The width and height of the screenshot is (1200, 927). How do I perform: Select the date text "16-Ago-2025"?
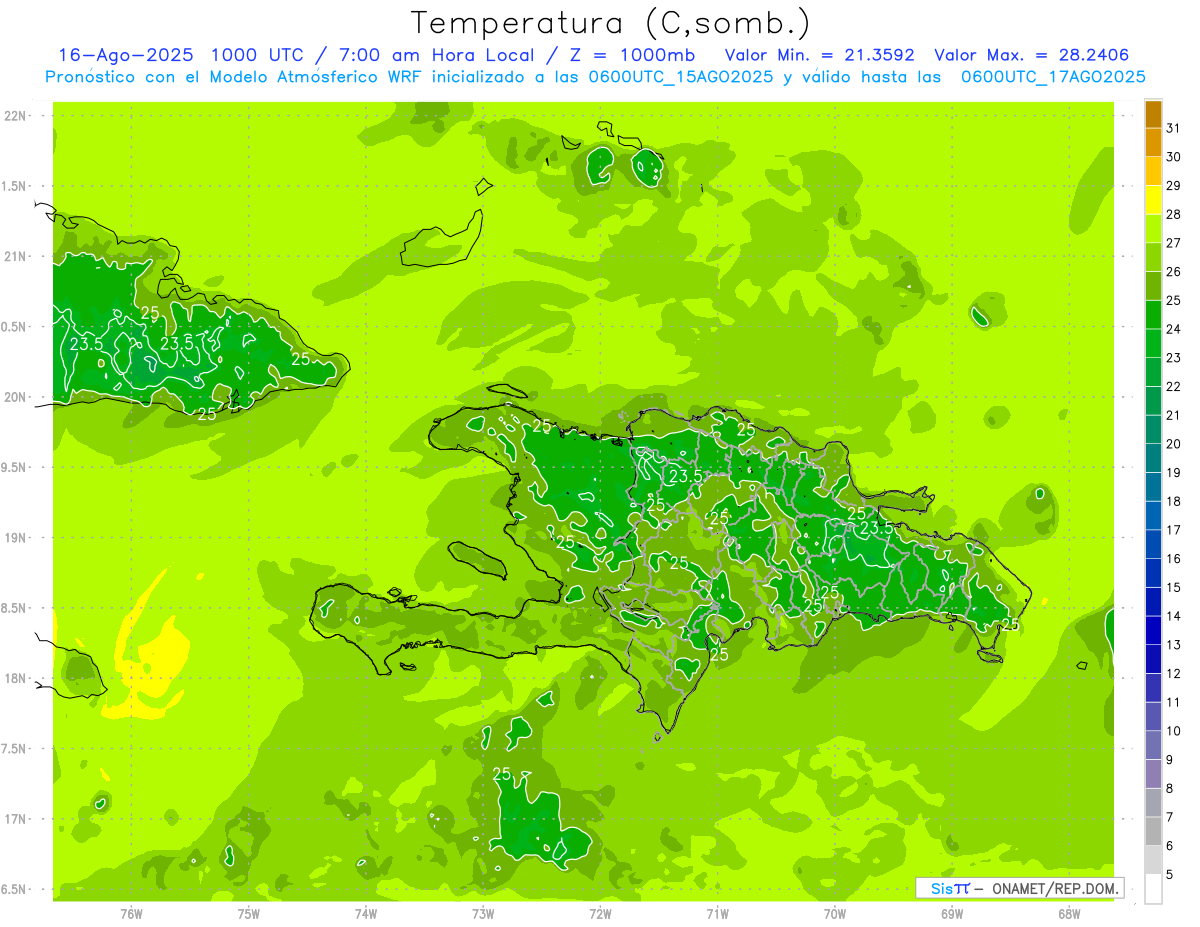tap(126, 55)
